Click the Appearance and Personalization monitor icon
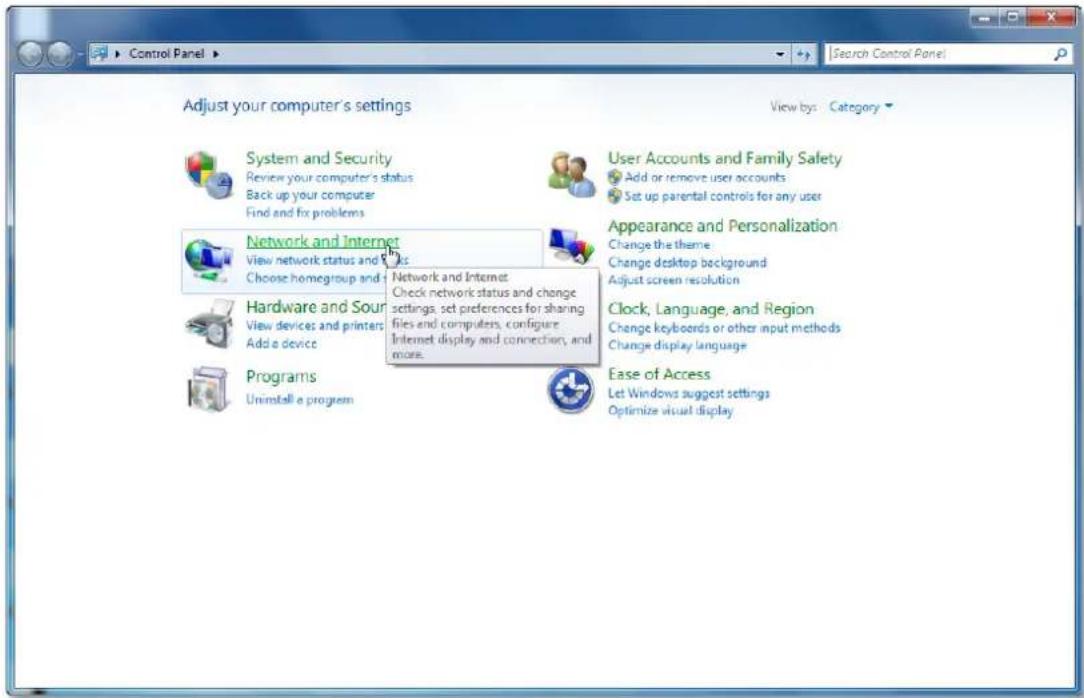Screen dimensions: 1084x698 pyautogui.click(x=571, y=245)
